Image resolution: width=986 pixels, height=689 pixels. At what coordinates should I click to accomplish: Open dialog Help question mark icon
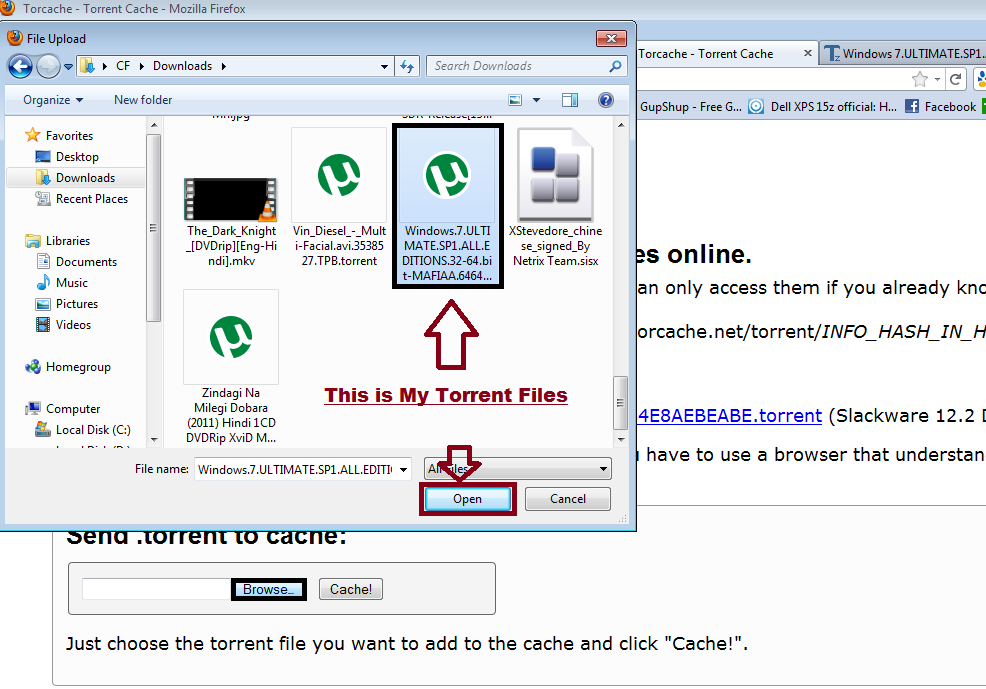606,100
